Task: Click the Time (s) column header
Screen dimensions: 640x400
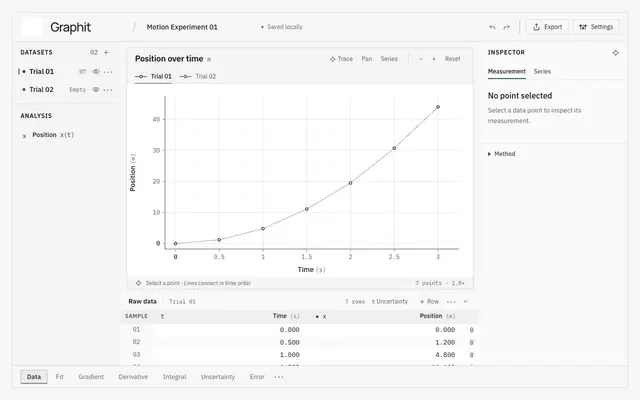Action: 286,316
